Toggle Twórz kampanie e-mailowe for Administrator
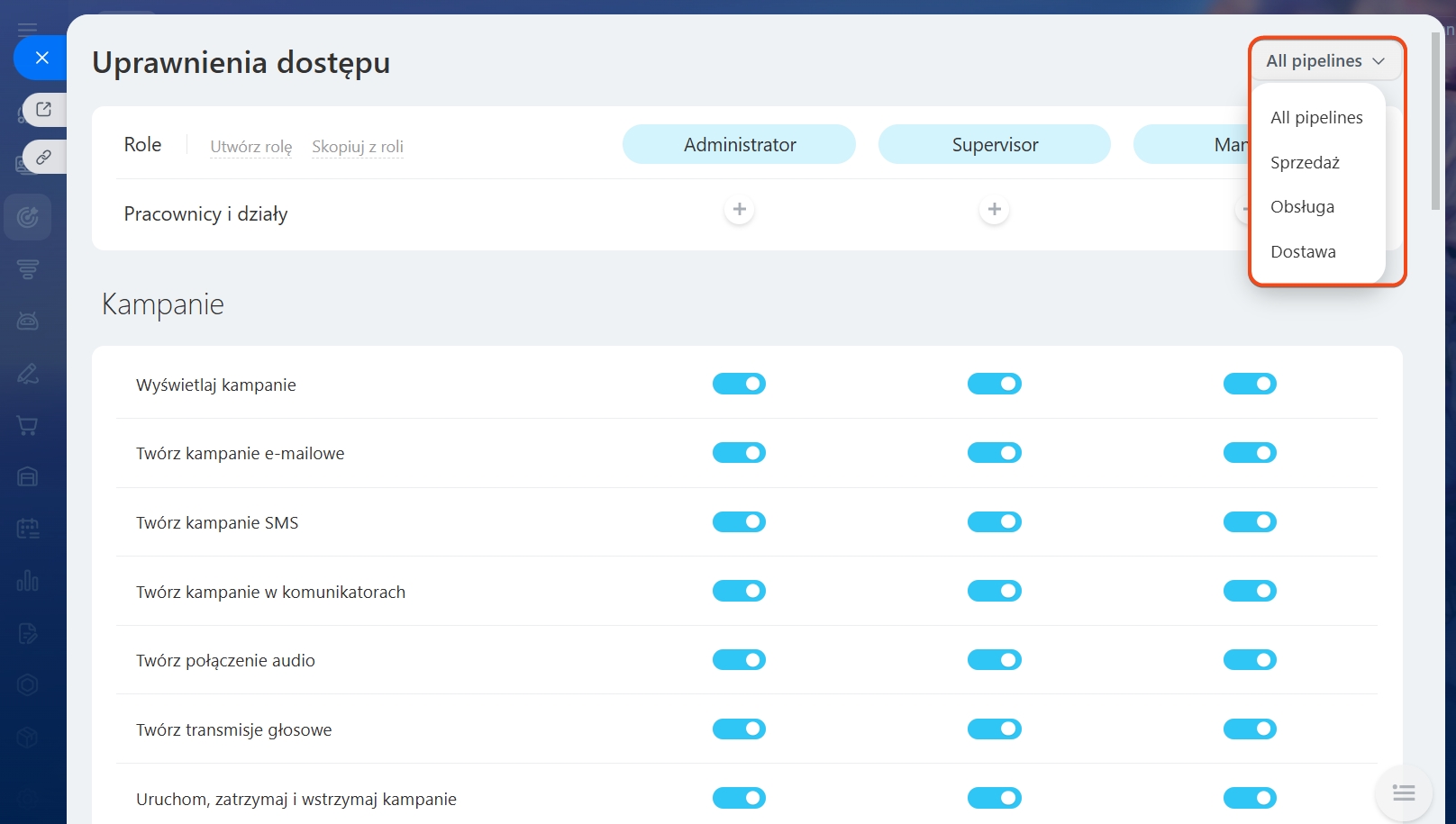 [x=739, y=453]
